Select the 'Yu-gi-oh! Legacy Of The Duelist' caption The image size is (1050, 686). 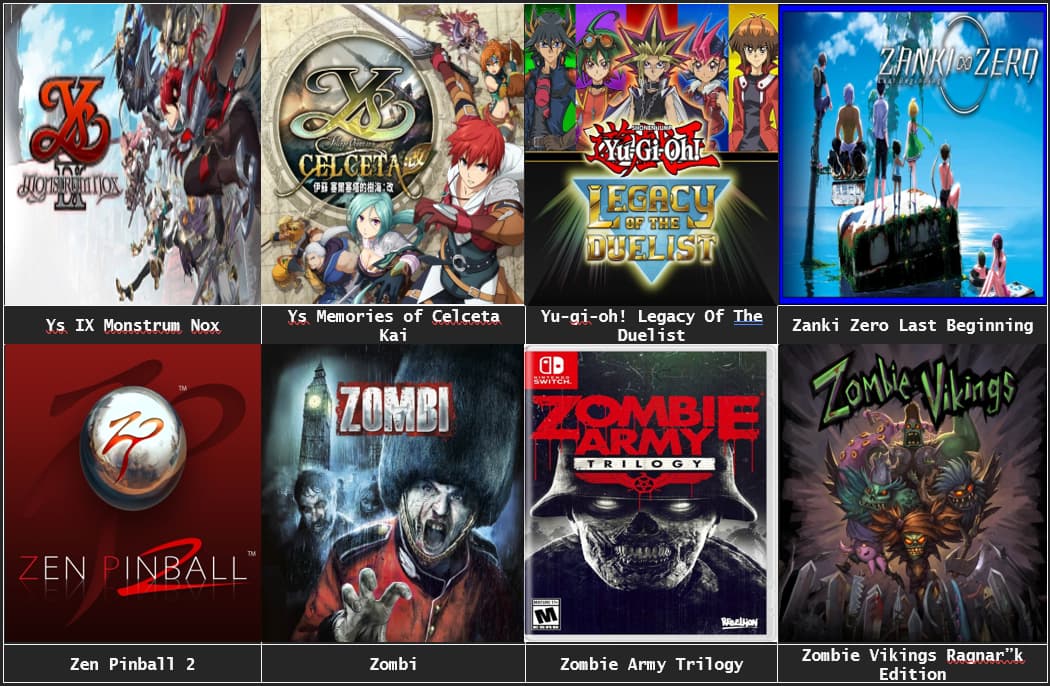pos(651,326)
